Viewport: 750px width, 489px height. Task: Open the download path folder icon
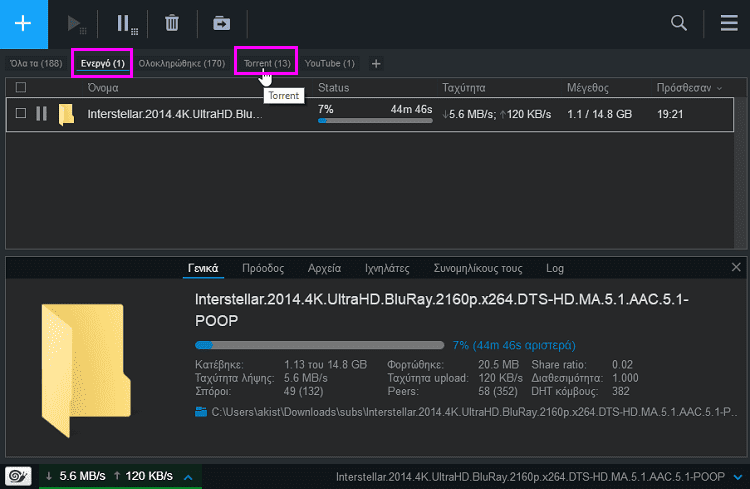201,411
